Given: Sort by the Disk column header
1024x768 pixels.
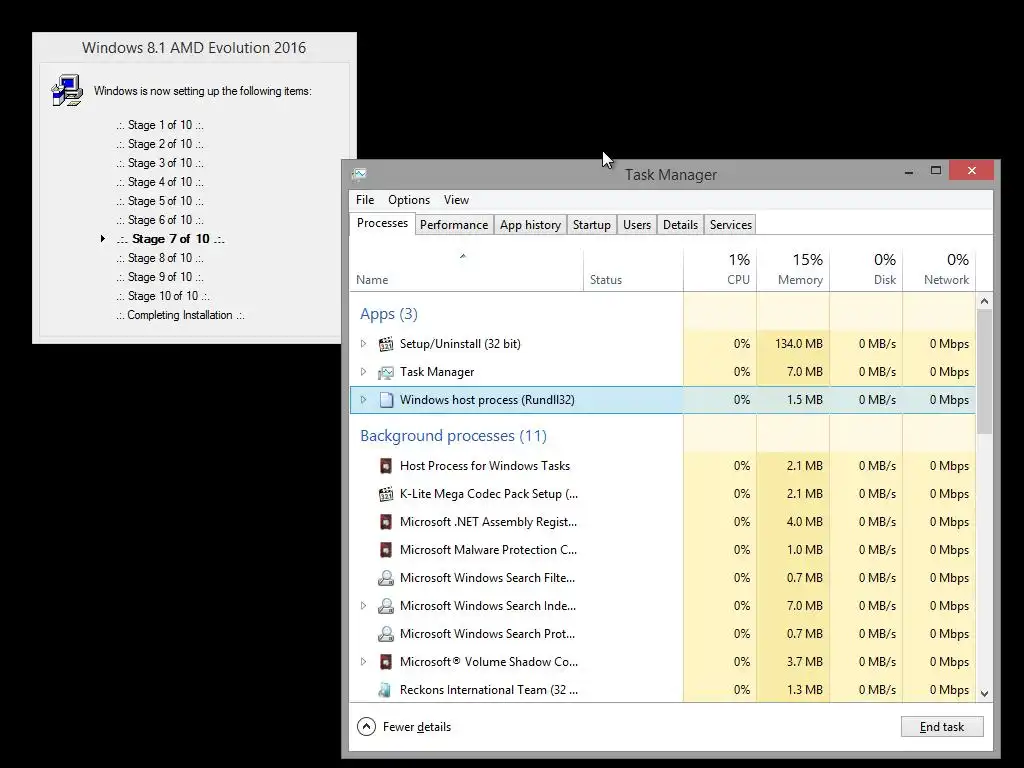Looking at the screenshot, I should click(x=867, y=270).
